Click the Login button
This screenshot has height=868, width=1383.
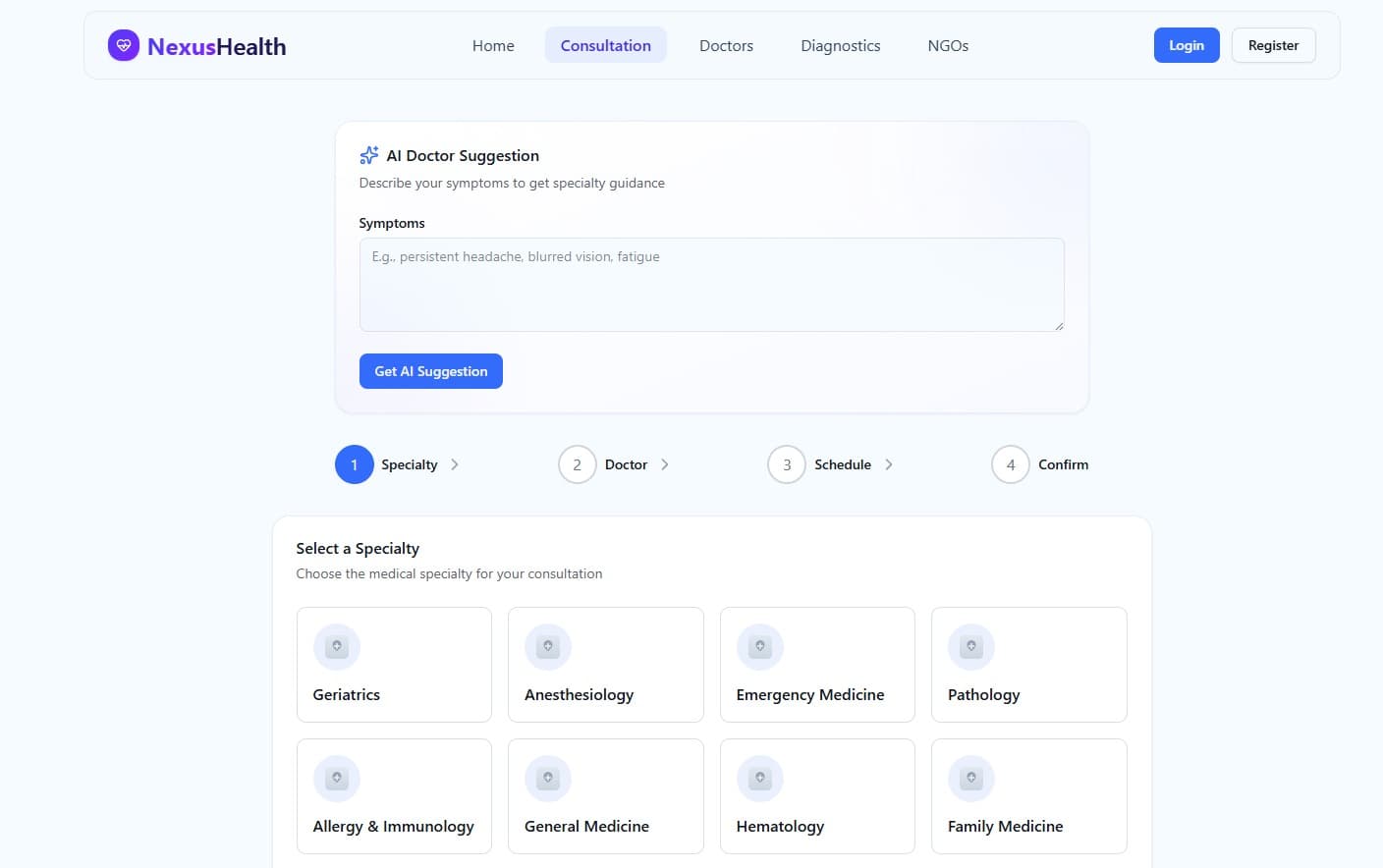[1186, 45]
